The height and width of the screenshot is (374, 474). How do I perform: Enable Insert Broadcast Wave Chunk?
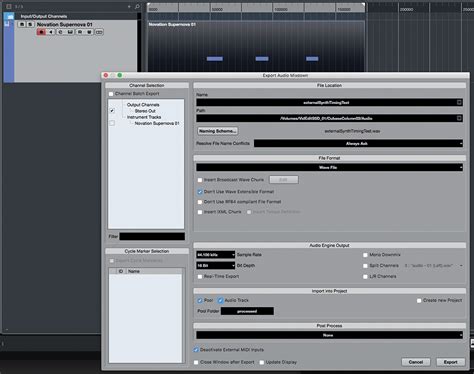click(200, 180)
